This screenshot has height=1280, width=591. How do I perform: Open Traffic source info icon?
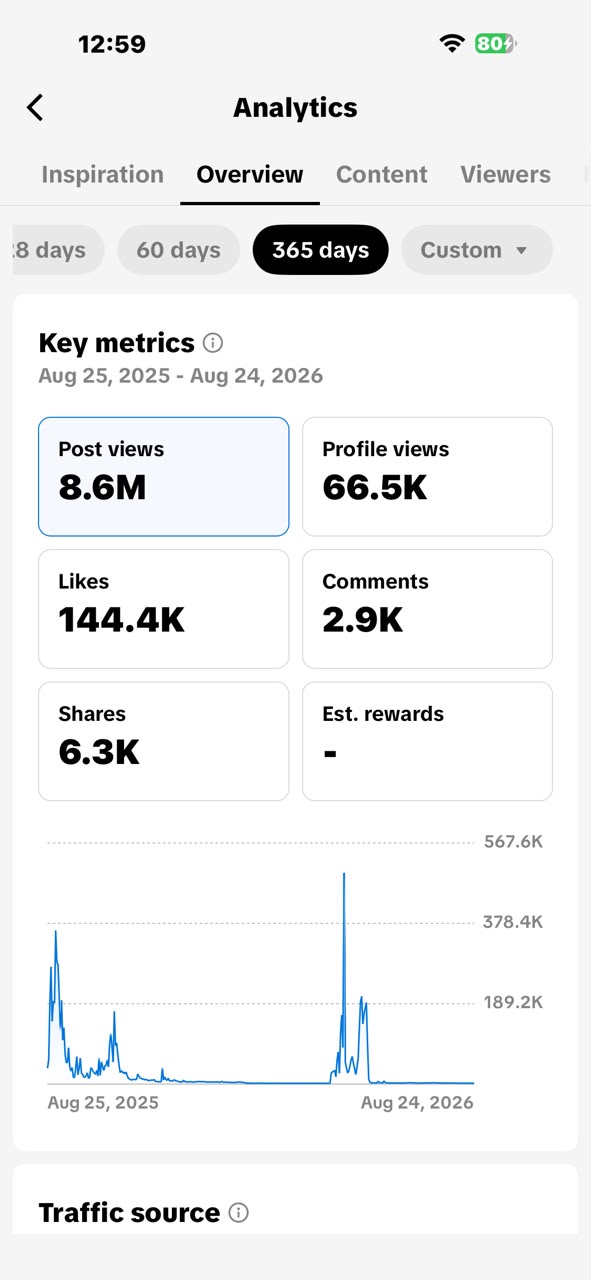pyautogui.click(x=238, y=1213)
